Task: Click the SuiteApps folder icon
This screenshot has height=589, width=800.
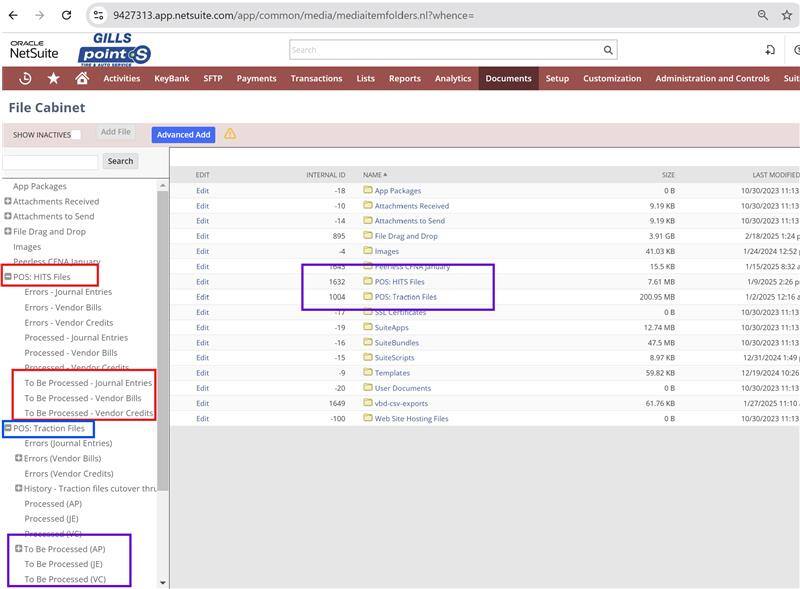Action: 368,327
